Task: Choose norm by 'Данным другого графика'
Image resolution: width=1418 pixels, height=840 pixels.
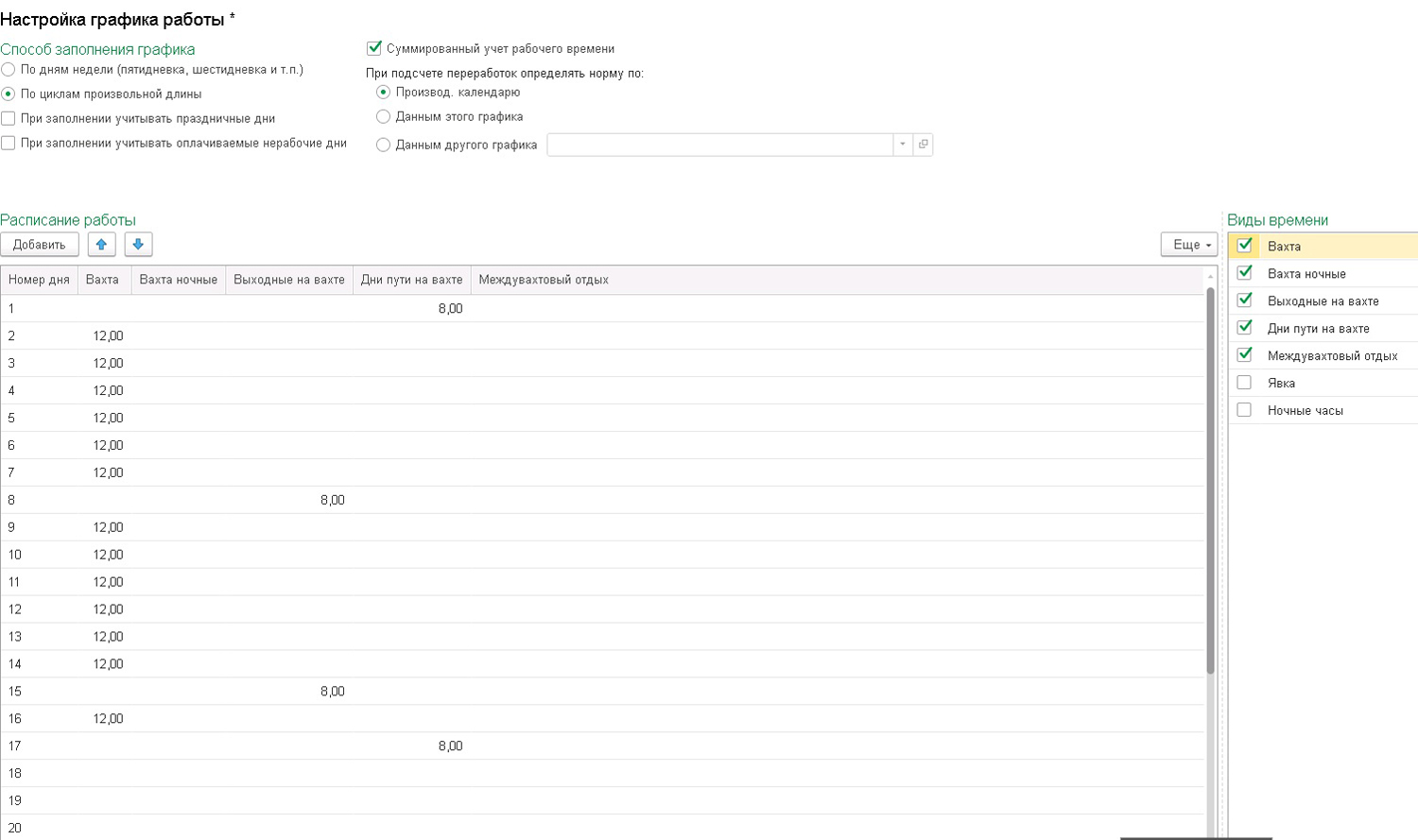Action: [383, 146]
